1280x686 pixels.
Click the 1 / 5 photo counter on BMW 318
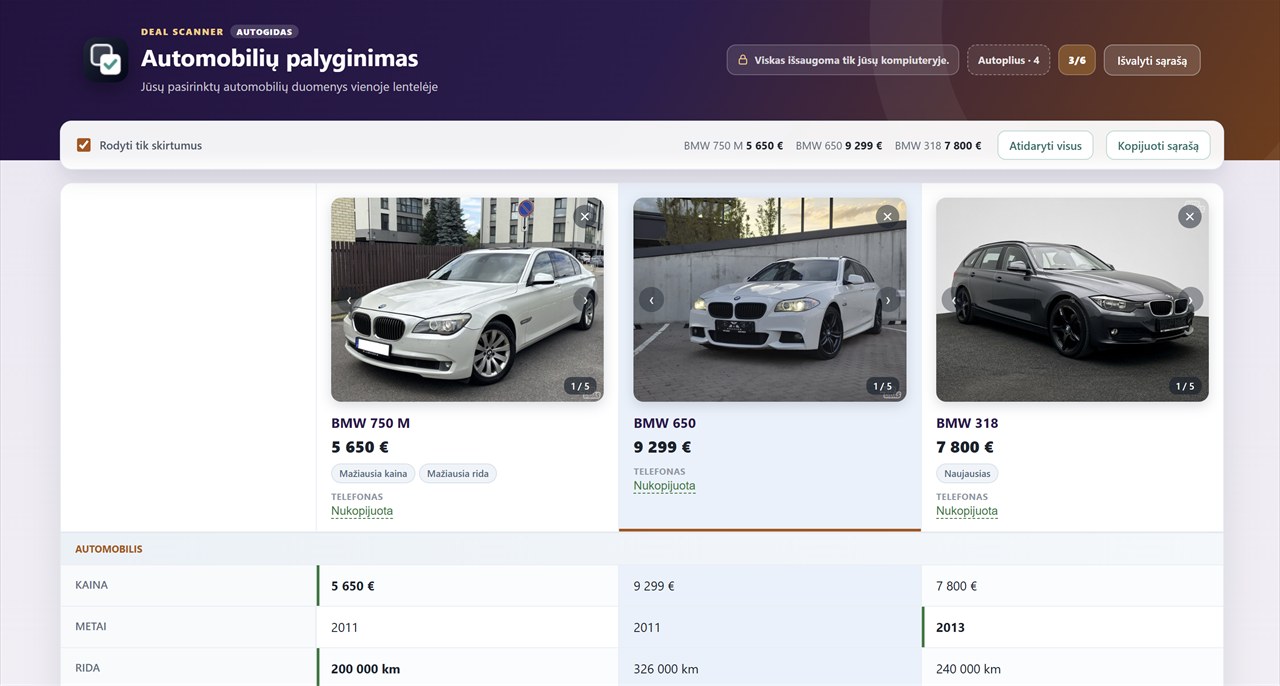[x=1185, y=386]
